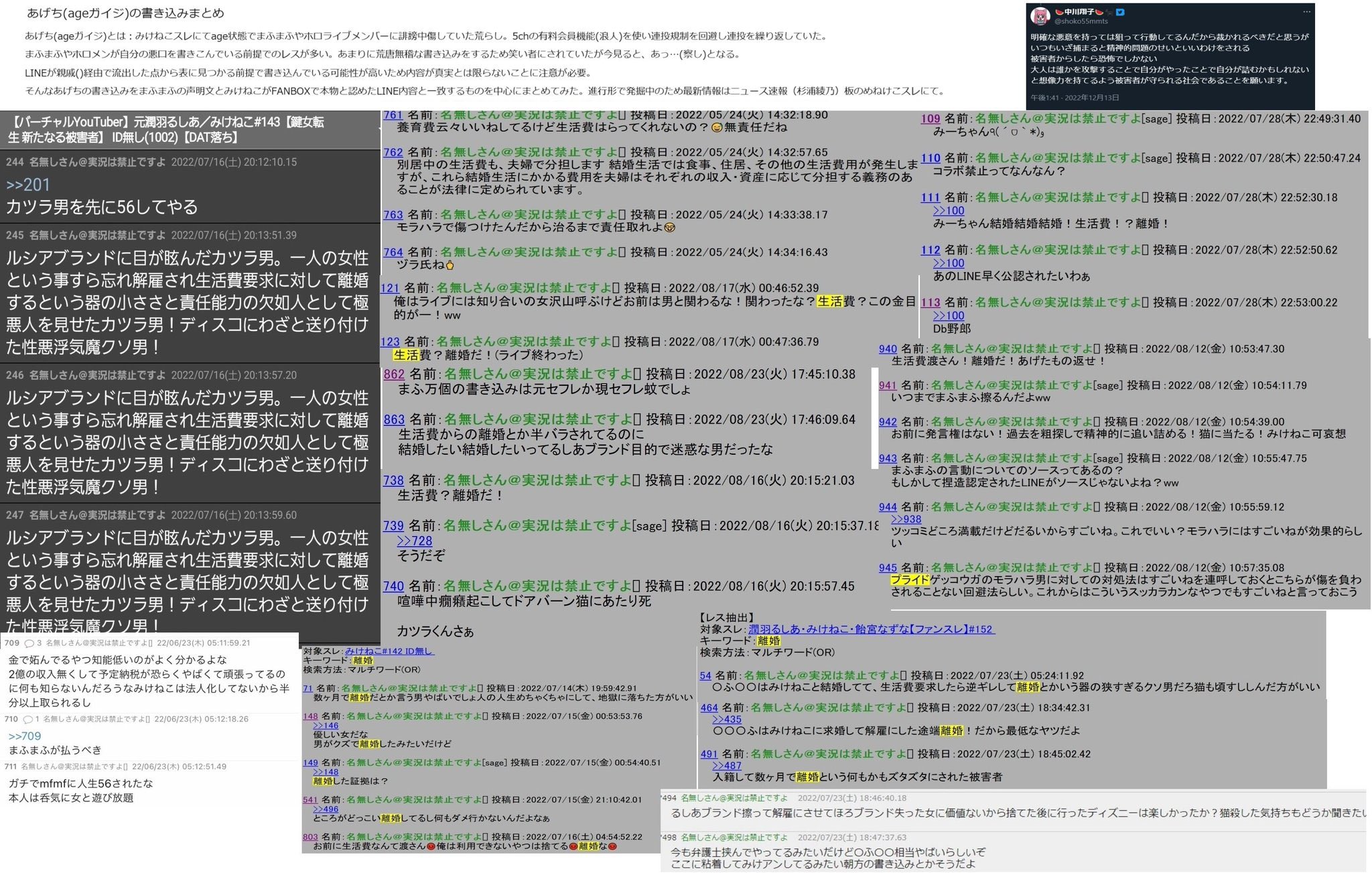Open the >>938 anchor in post 944

tap(906, 519)
